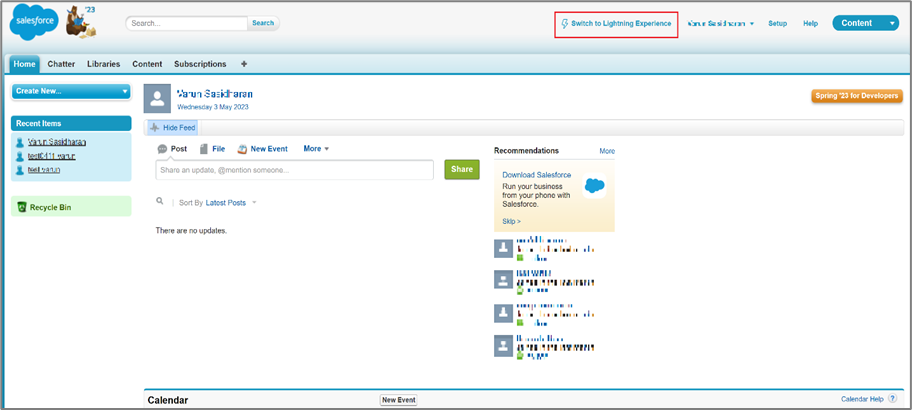The width and height of the screenshot is (912, 410).
Task: Click Spring '23 for Developers button
Action: (x=857, y=96)
